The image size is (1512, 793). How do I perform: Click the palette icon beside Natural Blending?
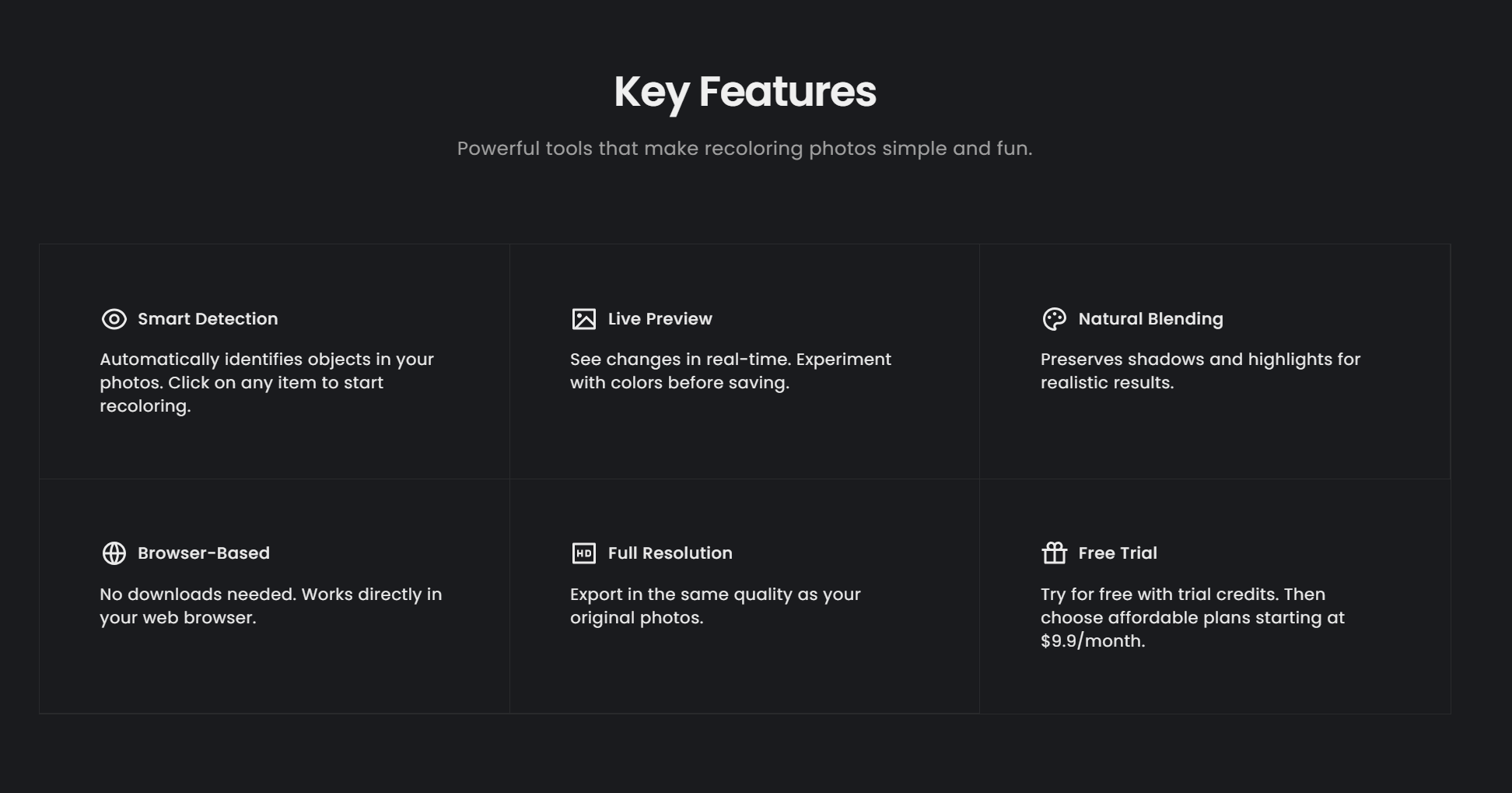[x=1054, y=319]
